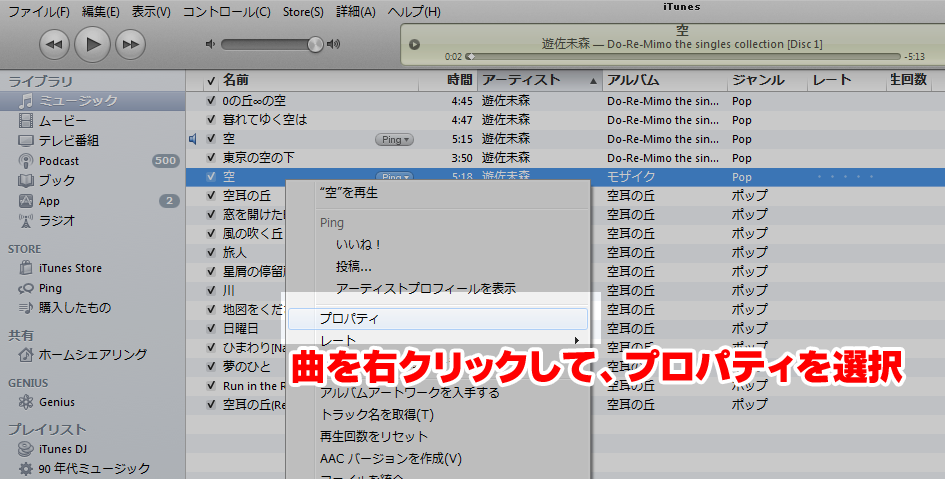This screenshot has width=945, height=479.
Task: Open the Store(S) menu
Action: pyautogui.click(x=303, y=11)
